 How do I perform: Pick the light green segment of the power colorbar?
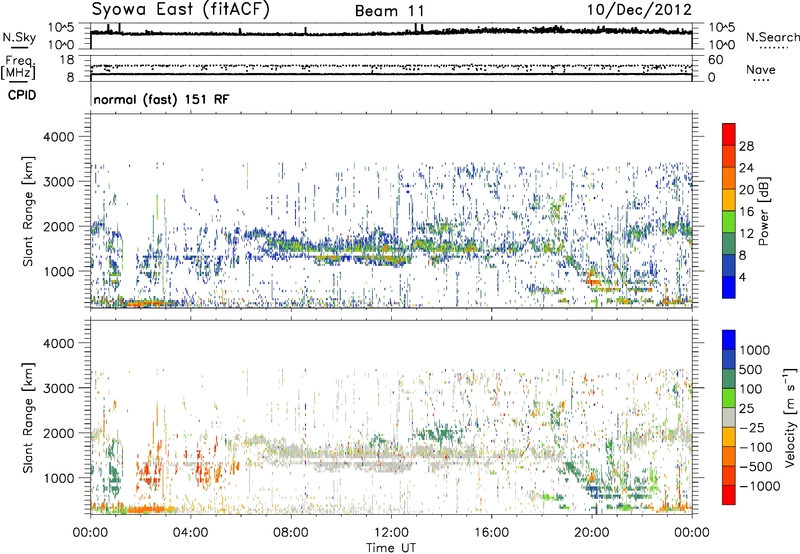pos(729,221)
